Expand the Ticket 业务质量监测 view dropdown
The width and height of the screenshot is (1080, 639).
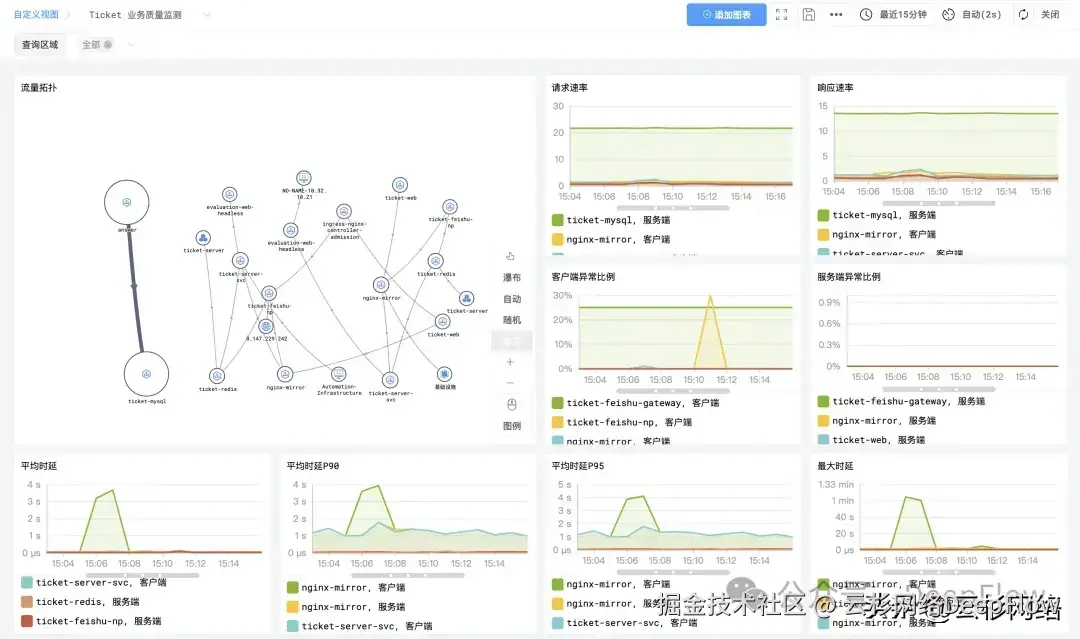(207, 14)
